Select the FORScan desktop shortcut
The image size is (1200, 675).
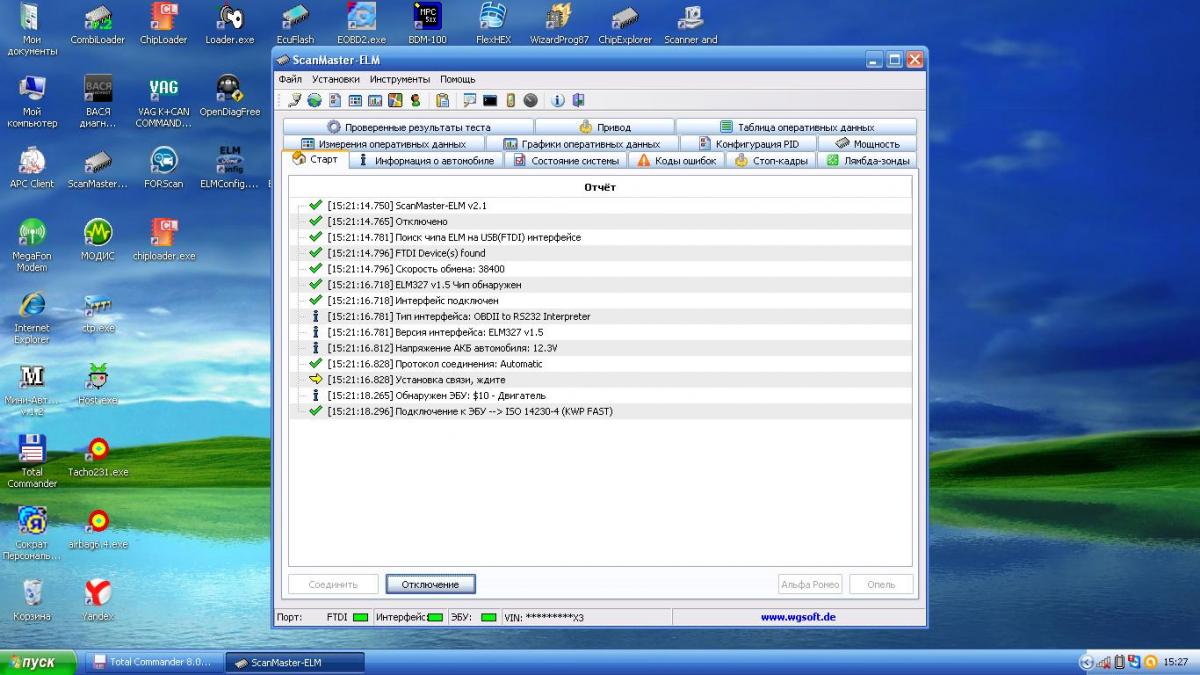point(164,169)
